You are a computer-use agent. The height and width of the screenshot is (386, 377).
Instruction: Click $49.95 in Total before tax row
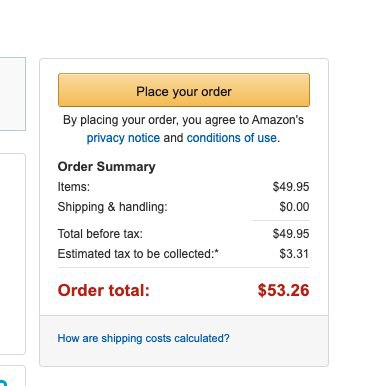point(291,234)
